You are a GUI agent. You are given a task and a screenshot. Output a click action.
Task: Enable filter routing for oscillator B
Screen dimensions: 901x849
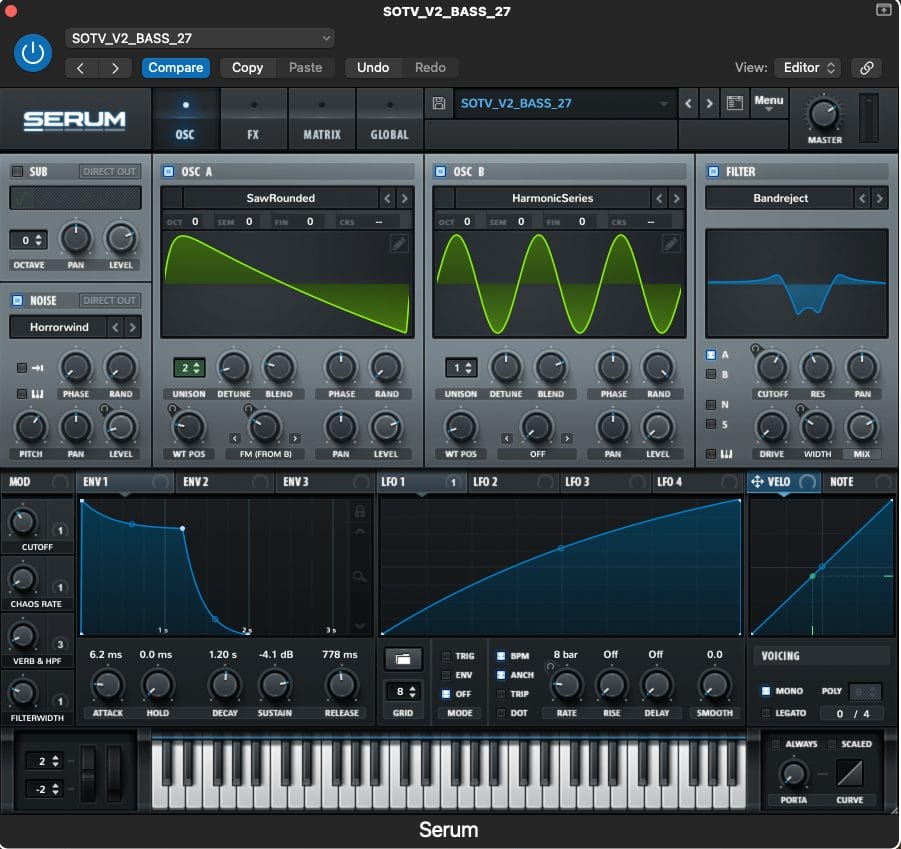(711, 375)
